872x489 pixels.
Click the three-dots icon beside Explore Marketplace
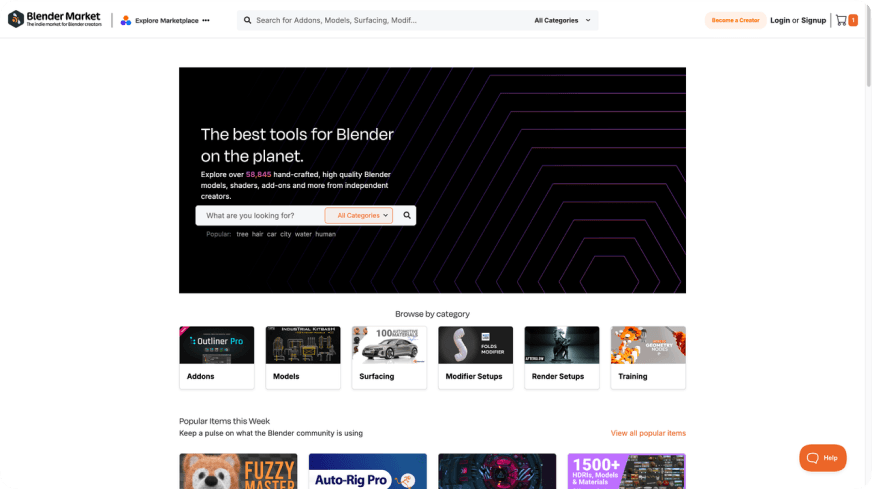point(206,21)
